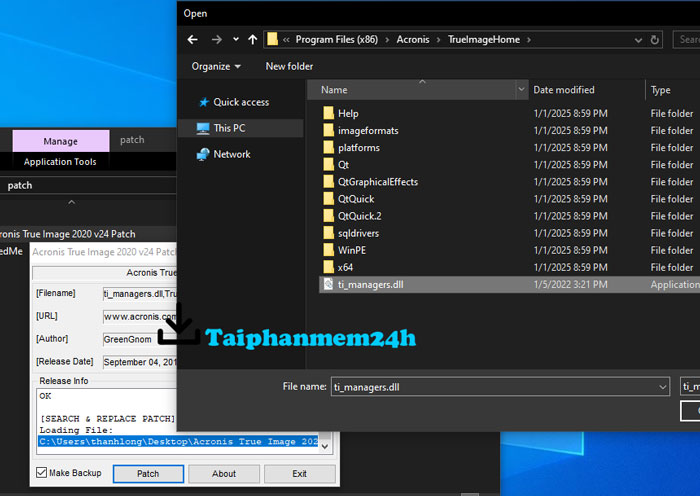Select TrueImageHome breadcrumb segment
Viewport: 700px width, 496px height.
[x=484, y=40]
